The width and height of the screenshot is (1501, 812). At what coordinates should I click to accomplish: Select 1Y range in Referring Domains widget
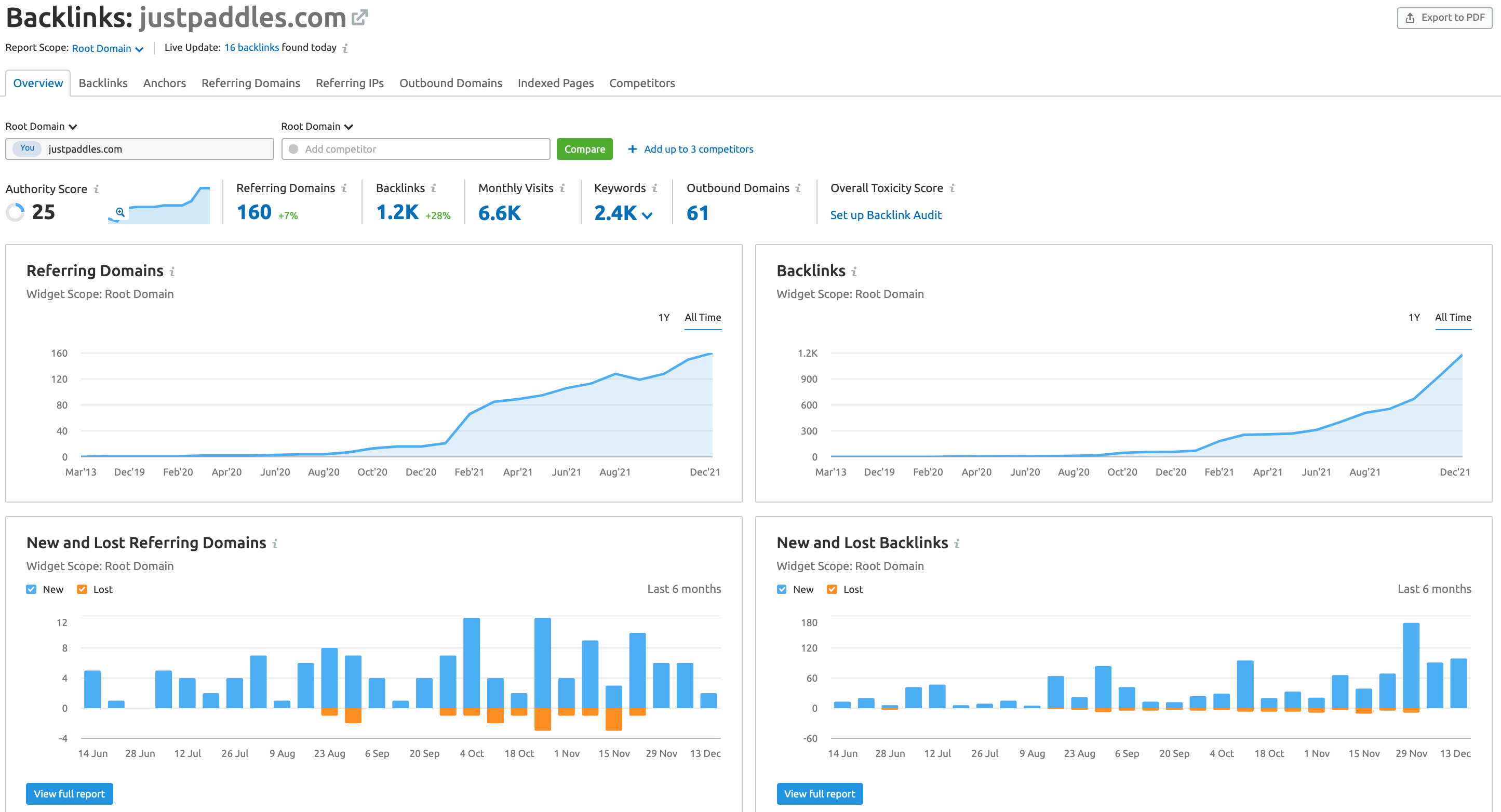(664, 317)
